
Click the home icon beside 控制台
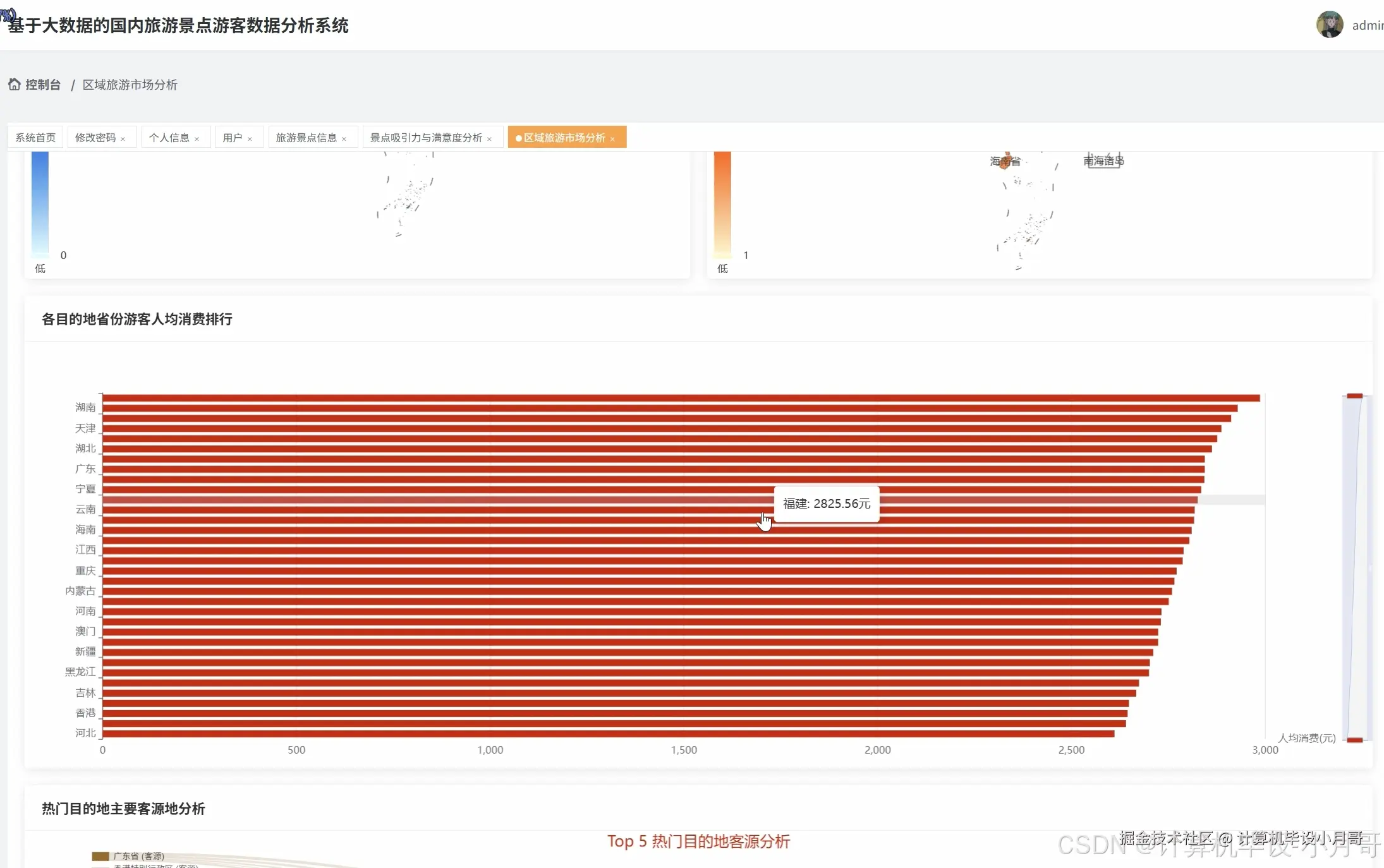pos(14,84)
